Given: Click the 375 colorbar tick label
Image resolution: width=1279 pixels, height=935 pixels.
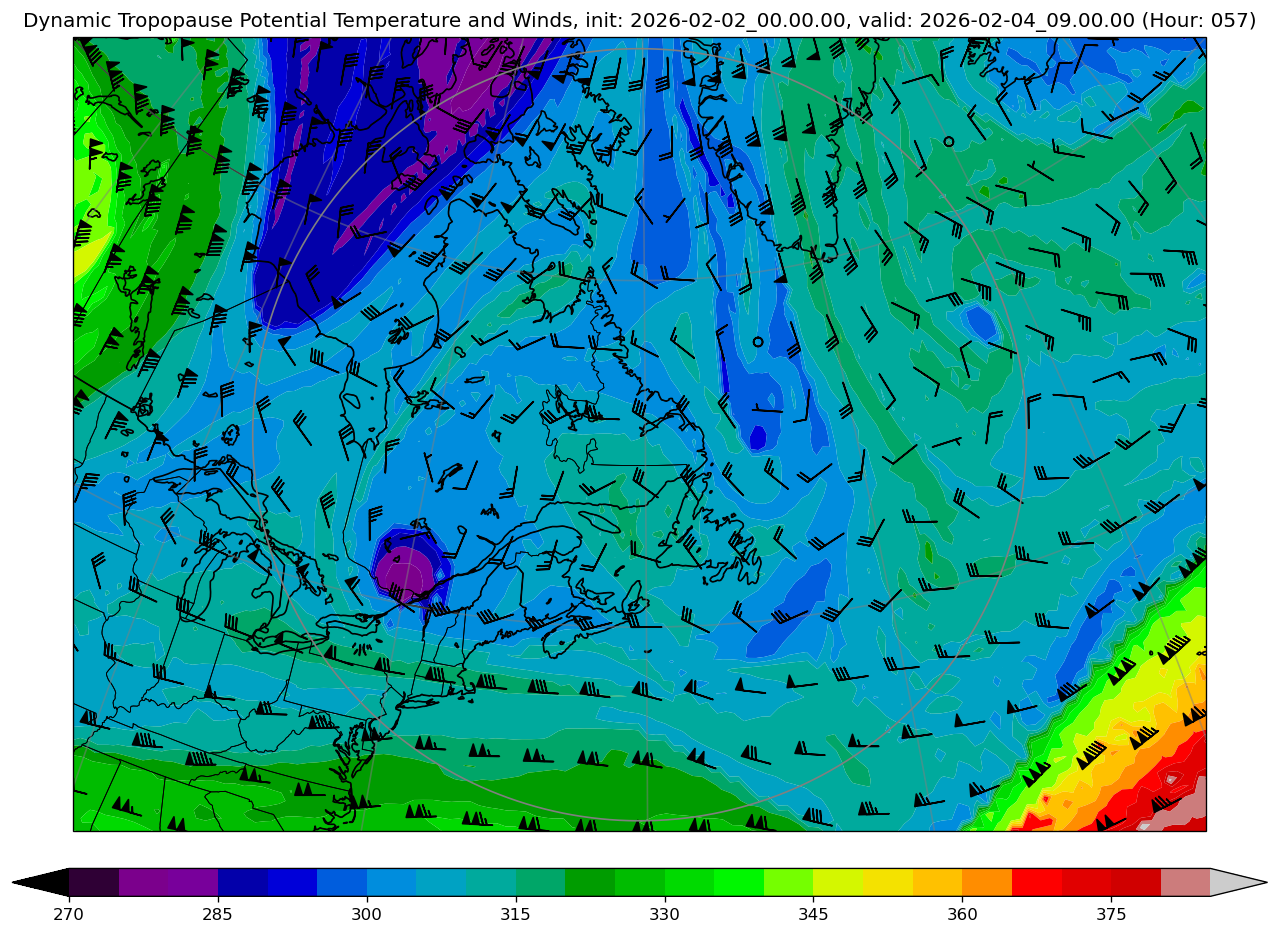Looking at the screenshot, I should click(x=1111, y=914).
